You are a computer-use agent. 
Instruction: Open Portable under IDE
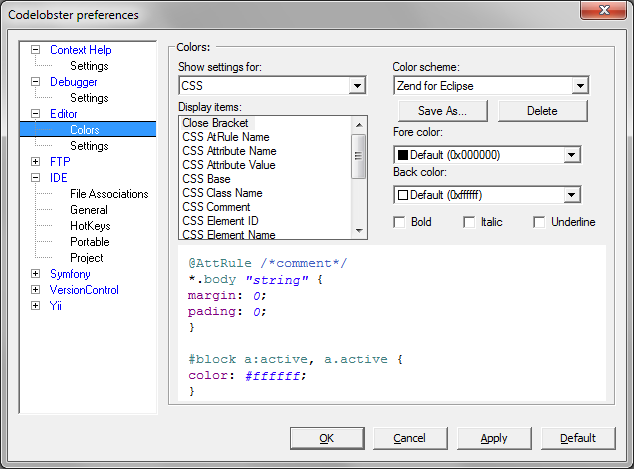coord(90,242)
